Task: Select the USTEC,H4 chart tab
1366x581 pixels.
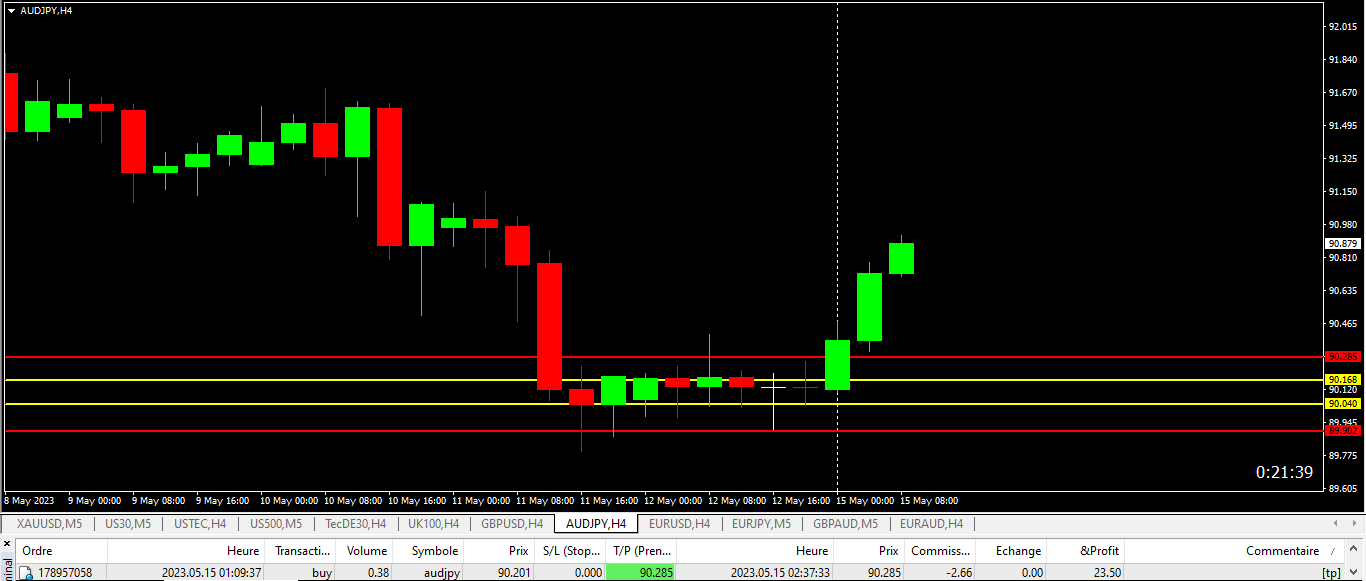Action: pyautogui.click(x=200, y=523)
